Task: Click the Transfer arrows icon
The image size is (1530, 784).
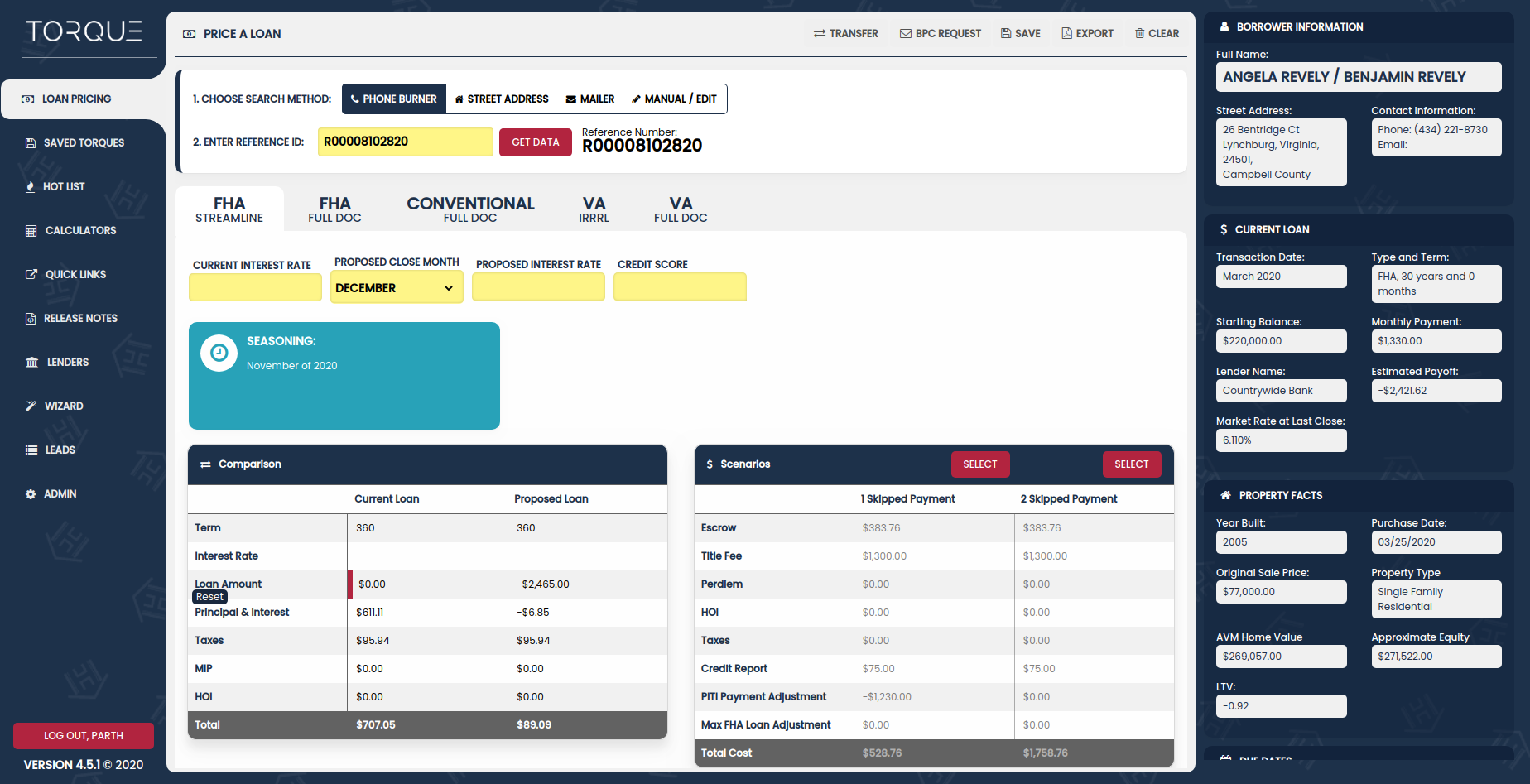Action: point(819,34)
